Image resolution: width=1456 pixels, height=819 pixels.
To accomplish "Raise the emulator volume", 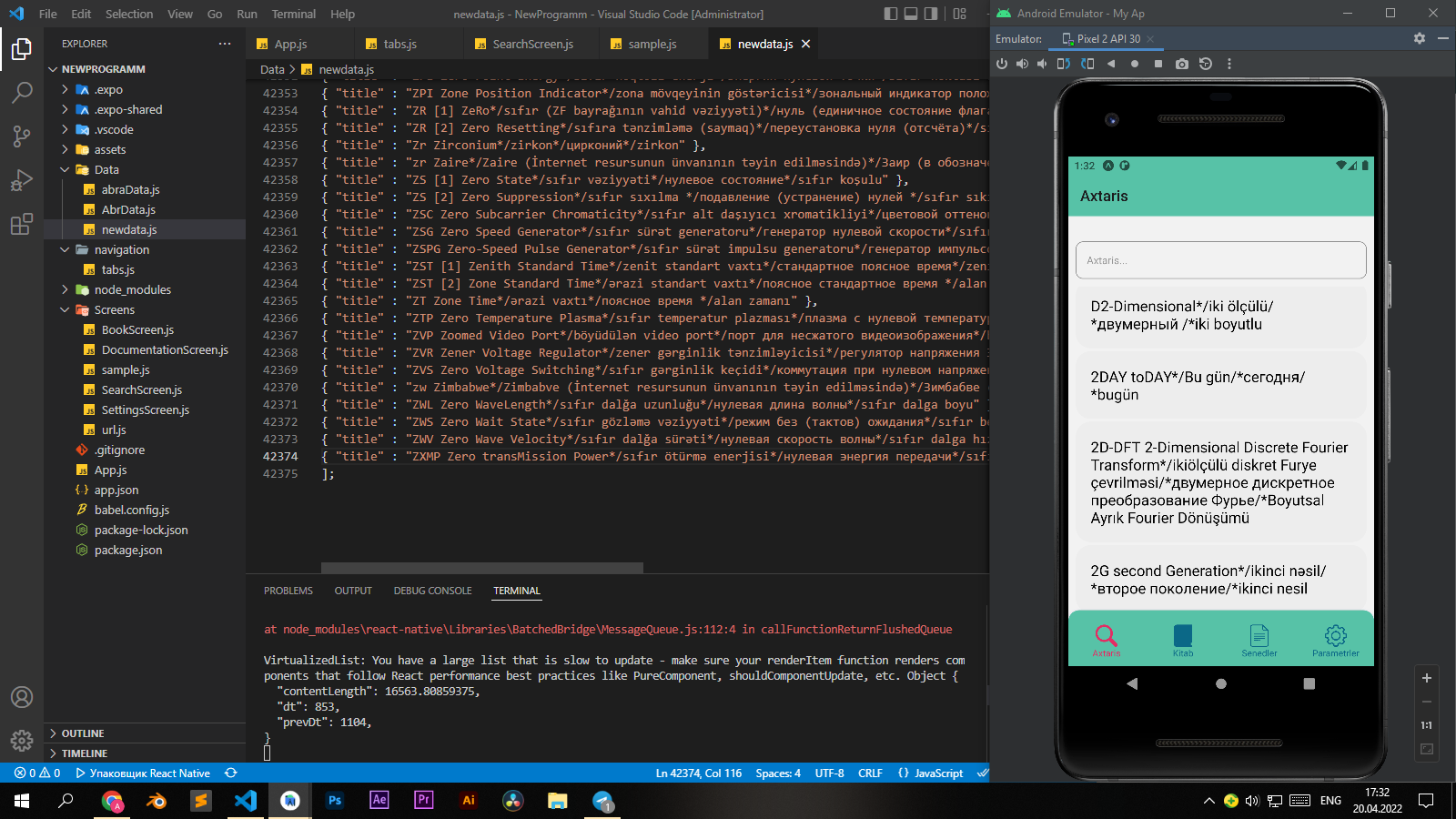I will coord(1022,64).
